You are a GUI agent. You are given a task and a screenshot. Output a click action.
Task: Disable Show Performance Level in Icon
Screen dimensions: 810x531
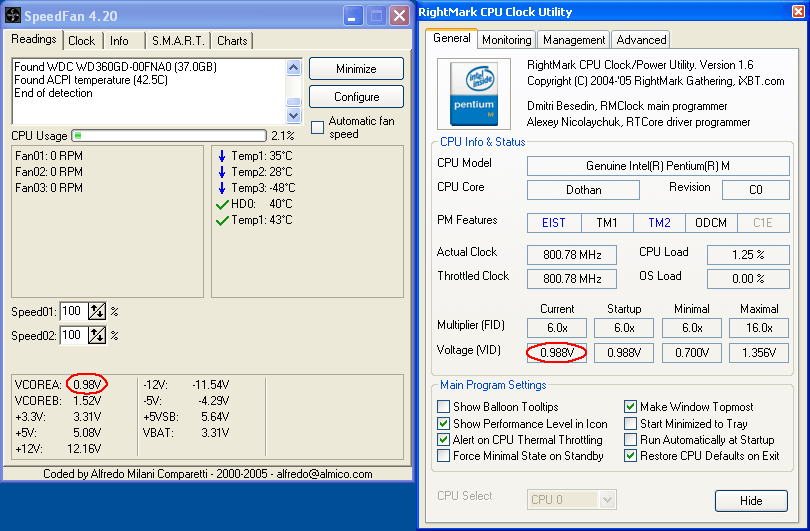tap(443, 424)
